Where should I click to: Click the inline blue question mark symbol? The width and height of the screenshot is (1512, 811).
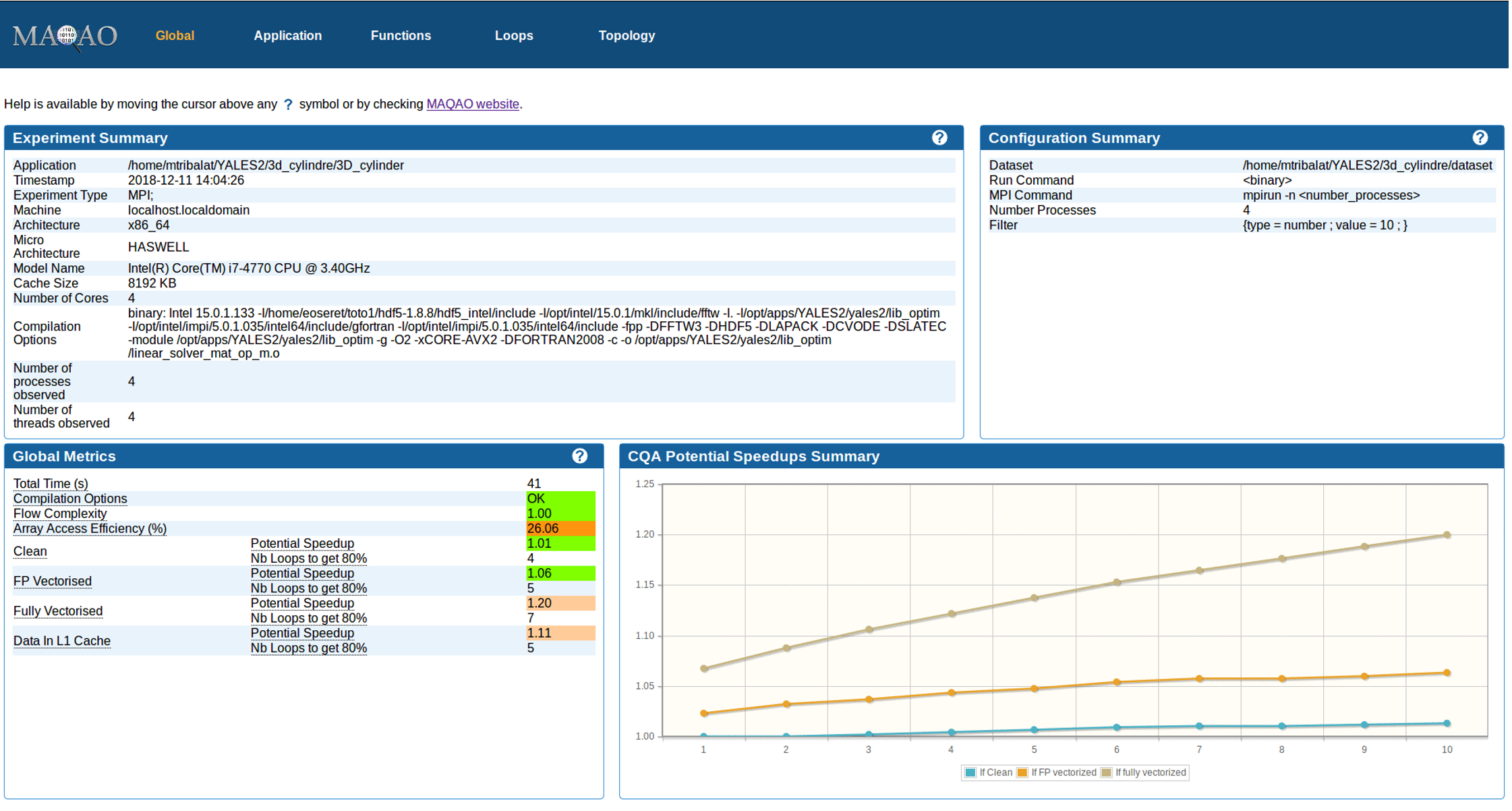288,105
